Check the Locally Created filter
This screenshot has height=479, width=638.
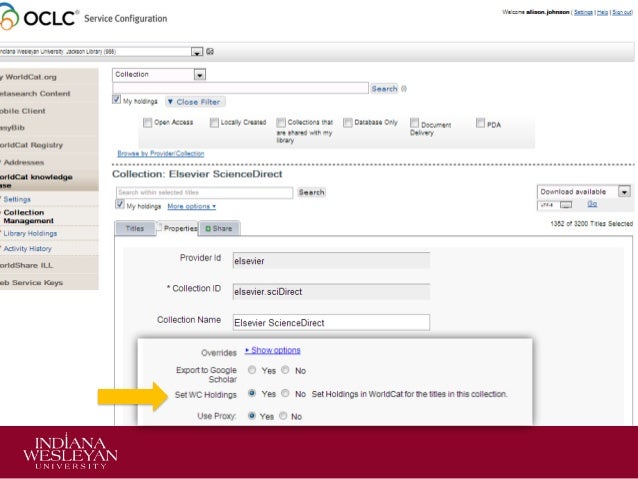tap(214, 122)
